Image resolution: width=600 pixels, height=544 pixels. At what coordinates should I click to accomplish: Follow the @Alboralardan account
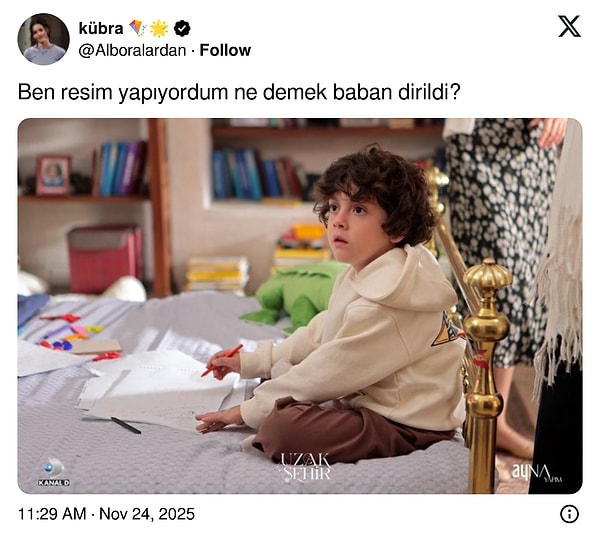pos(225,50)
